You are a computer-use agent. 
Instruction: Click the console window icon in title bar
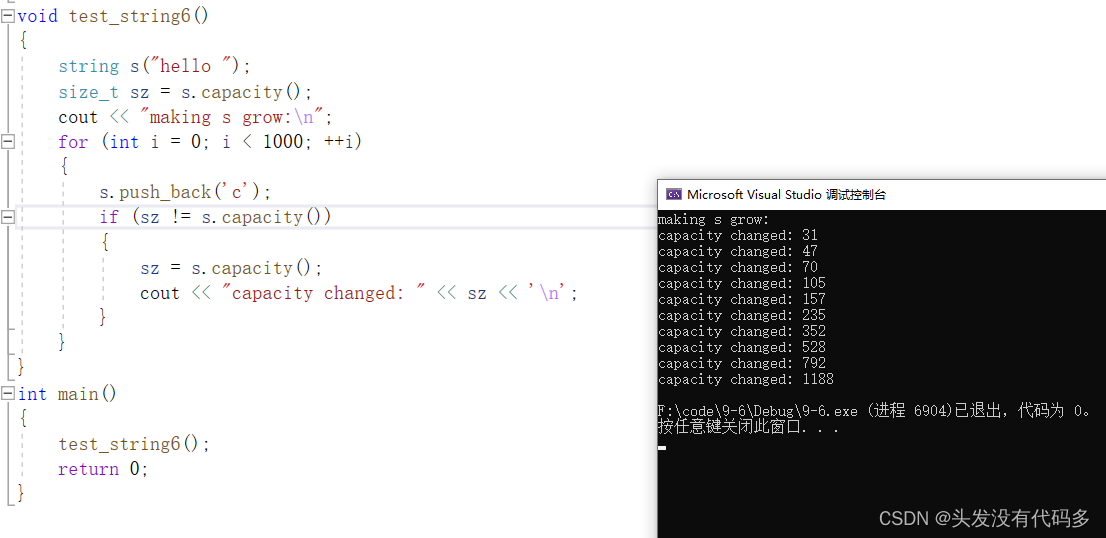[674, 195]
